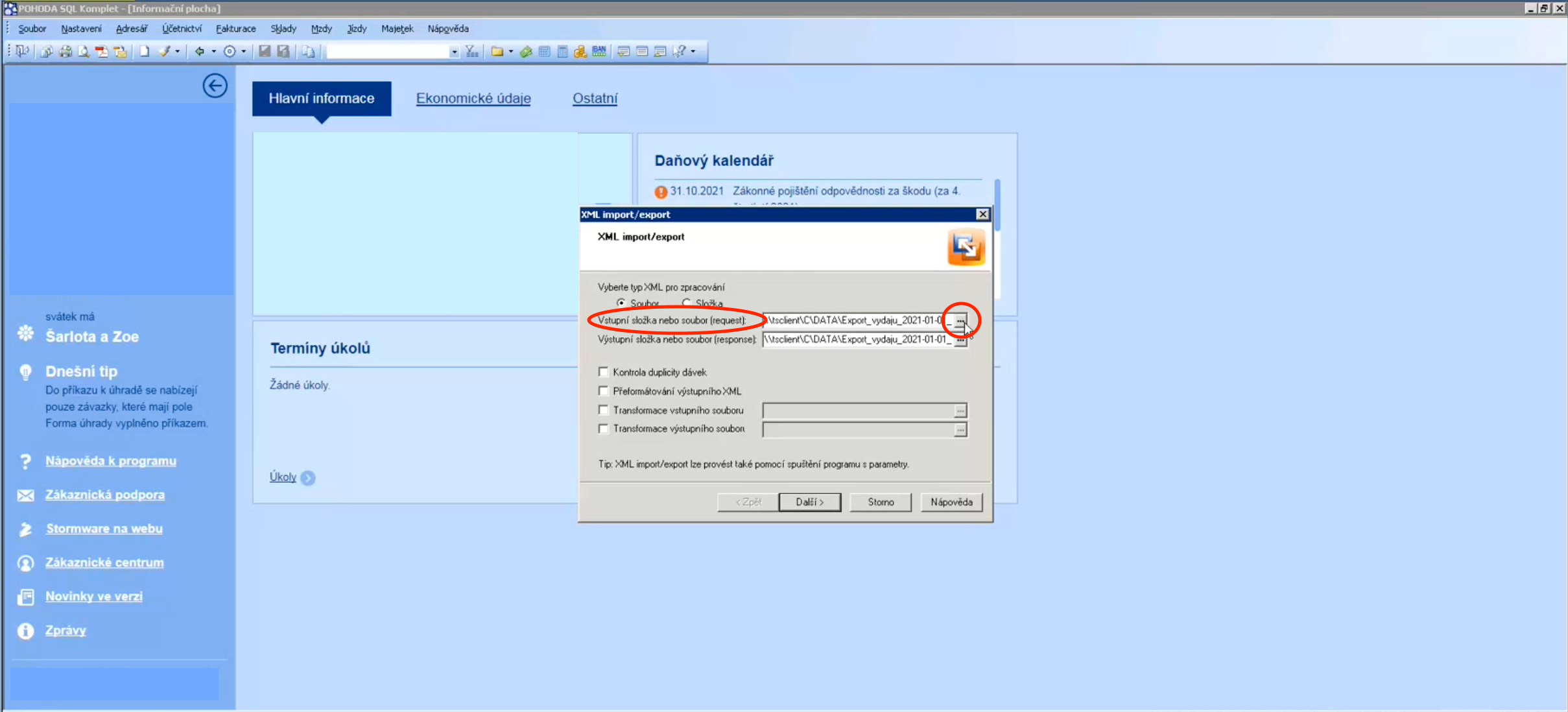Viewport: 1568px width, 712px height.
Task: Expand dropdown arrow next to brush icon
Action: pos(178,51)
